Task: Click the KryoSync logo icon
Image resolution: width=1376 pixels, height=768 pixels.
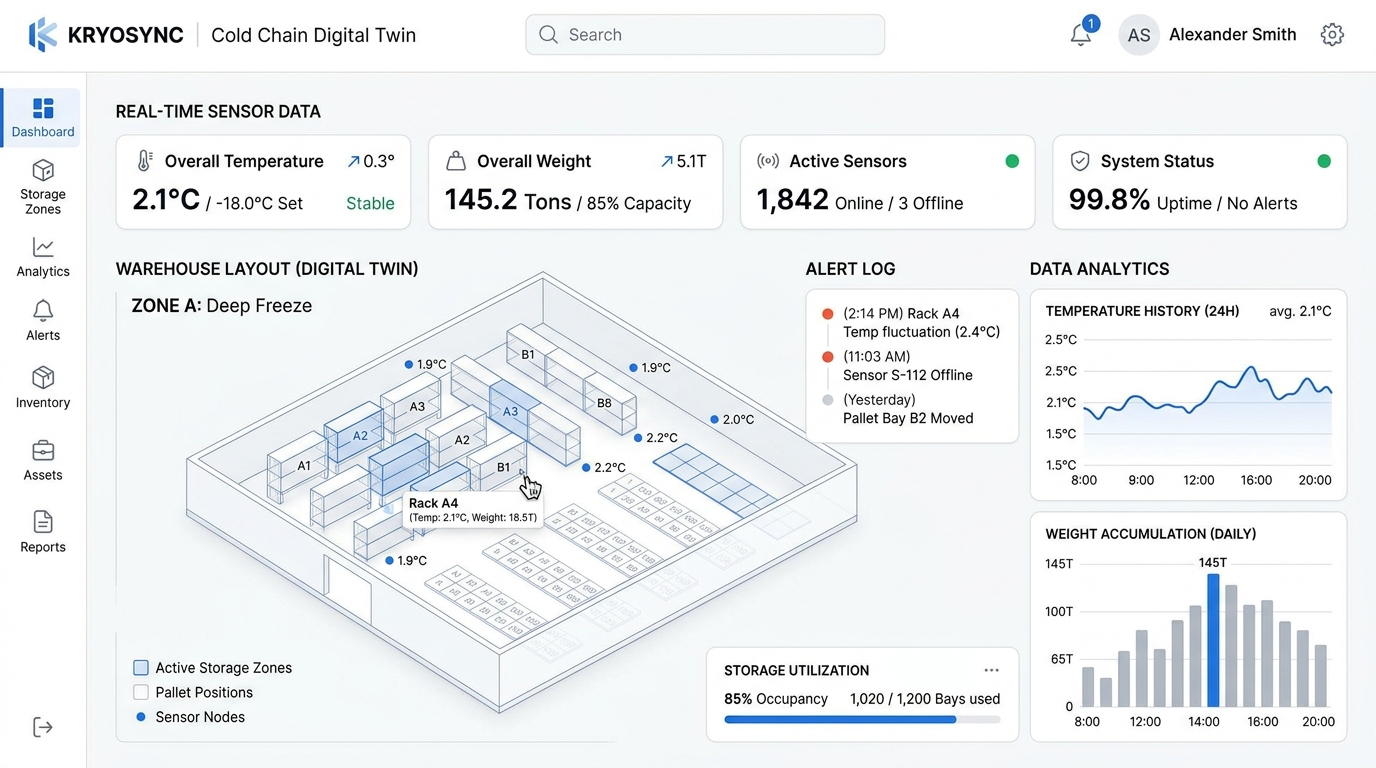Action: (x=42, y=35)
